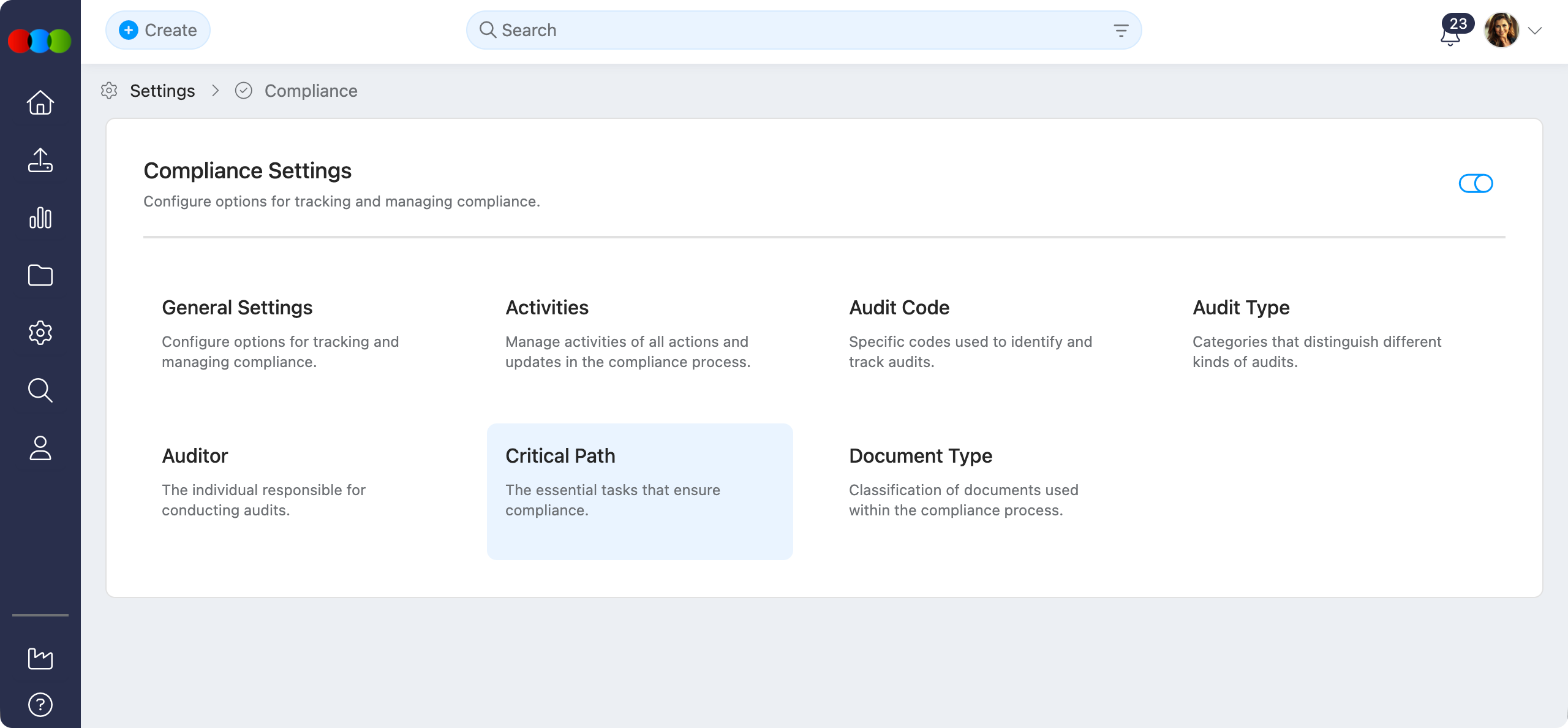The image size is (1568, 728).
Task: Toggle the Compliance Settings switch
Action: tap(1476, 183)
